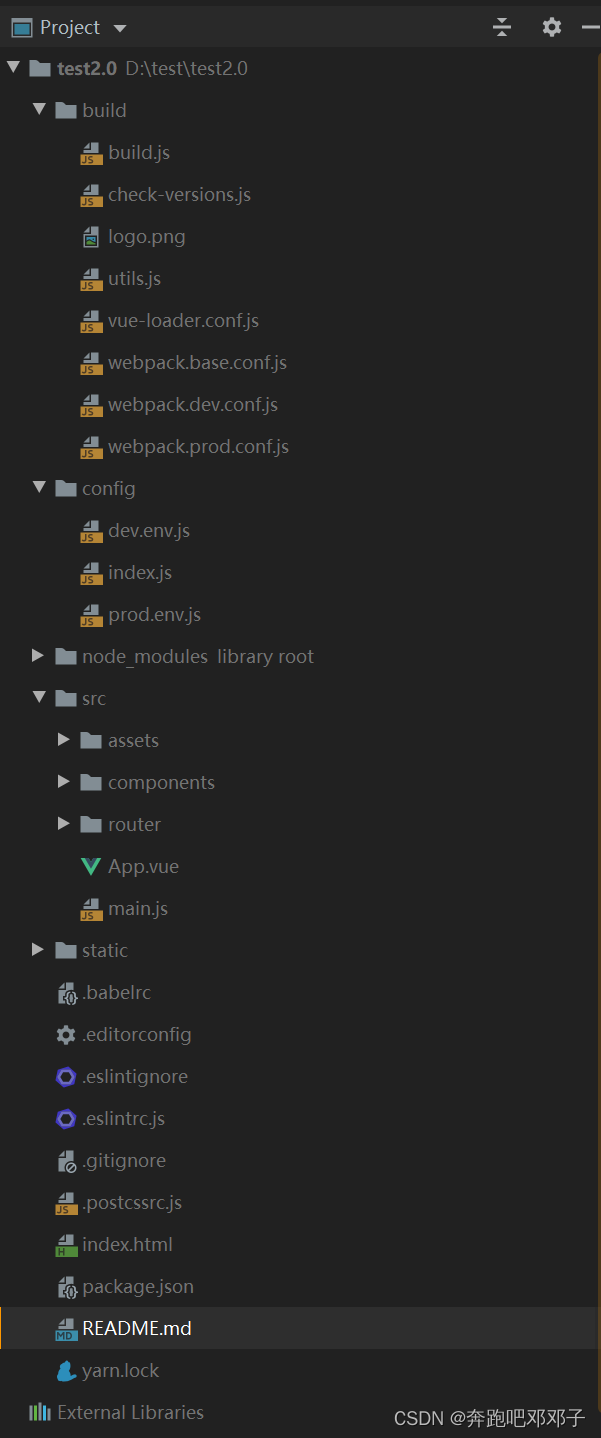
Task: Expand the static folder
Action: 38,950
